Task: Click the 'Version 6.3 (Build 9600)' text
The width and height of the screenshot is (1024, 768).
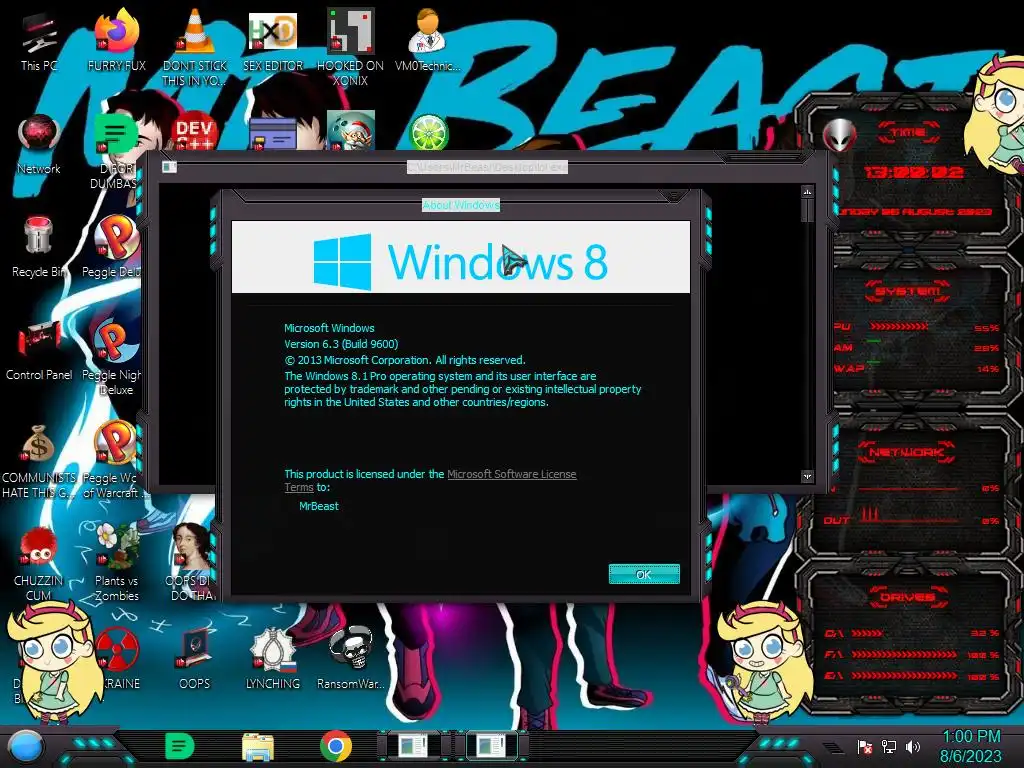Action: (341, 344)
